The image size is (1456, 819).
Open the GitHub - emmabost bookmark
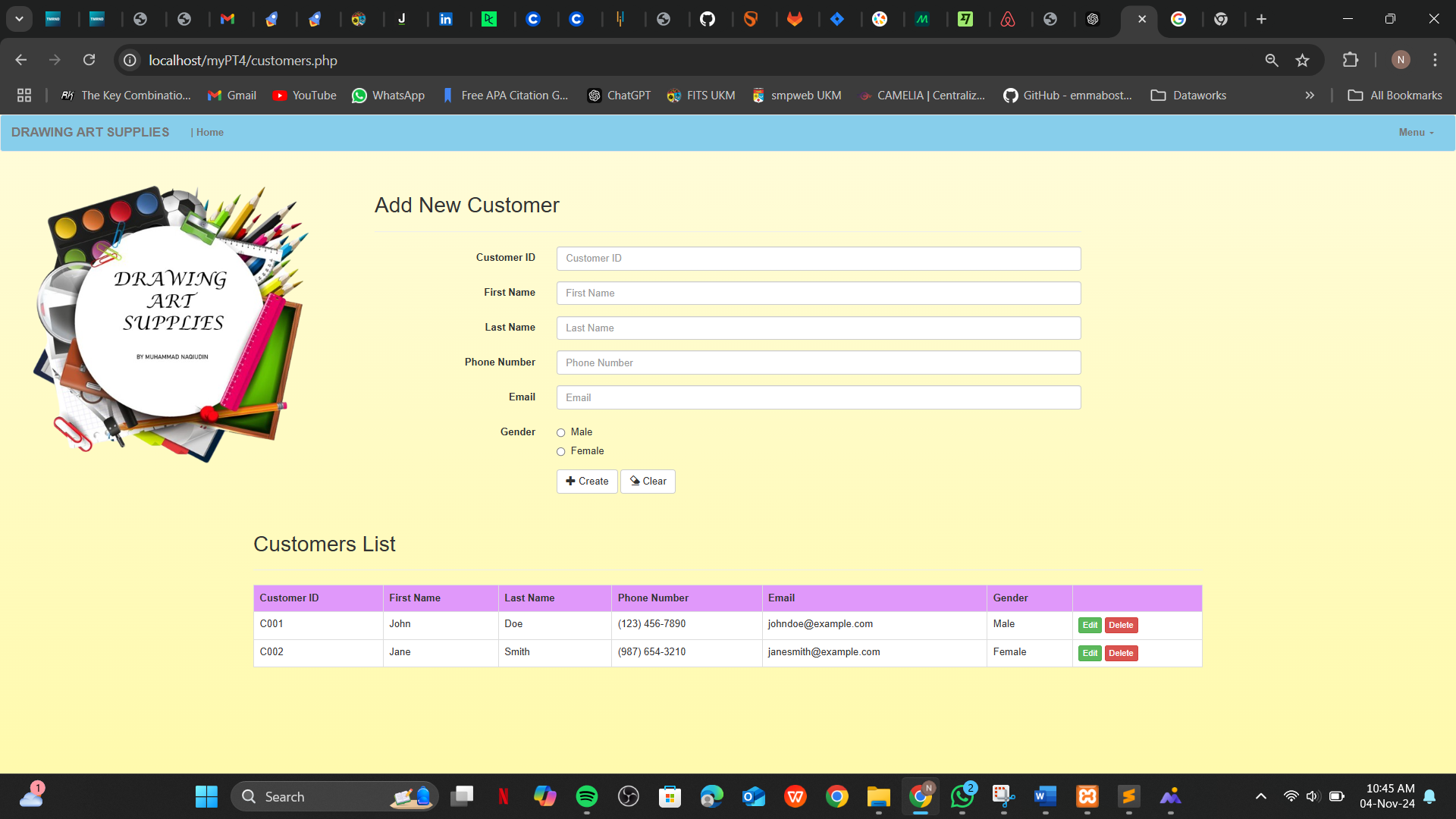[x=1067, y=95]
